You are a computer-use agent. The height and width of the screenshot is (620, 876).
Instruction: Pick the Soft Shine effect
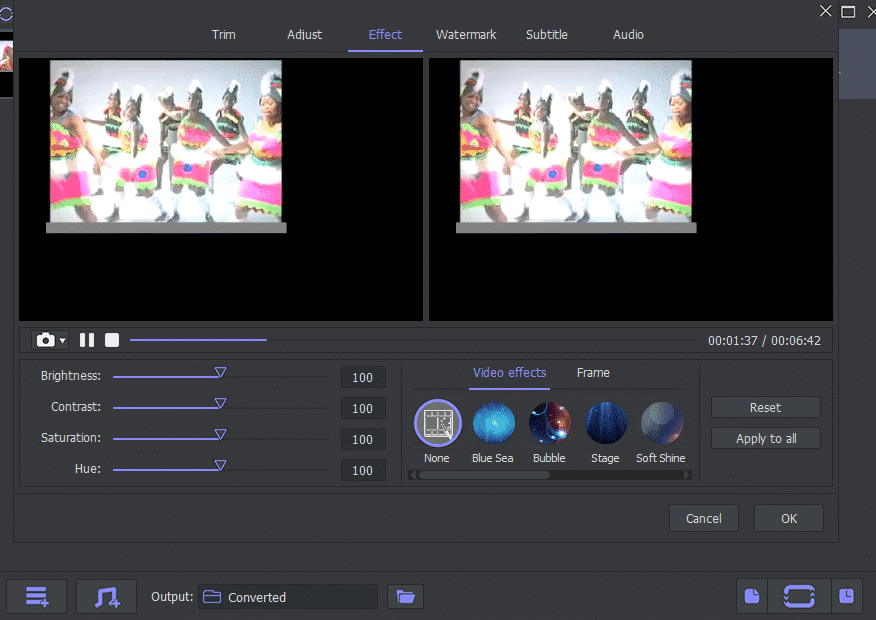661,424
